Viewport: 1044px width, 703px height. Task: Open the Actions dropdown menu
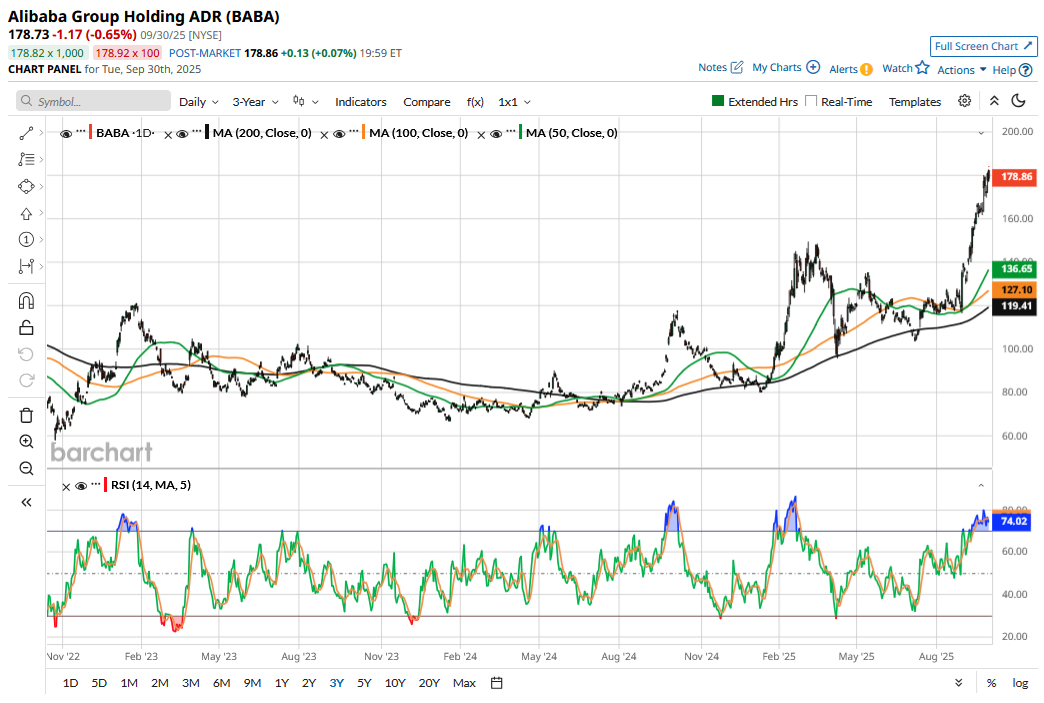pos(962,69)
